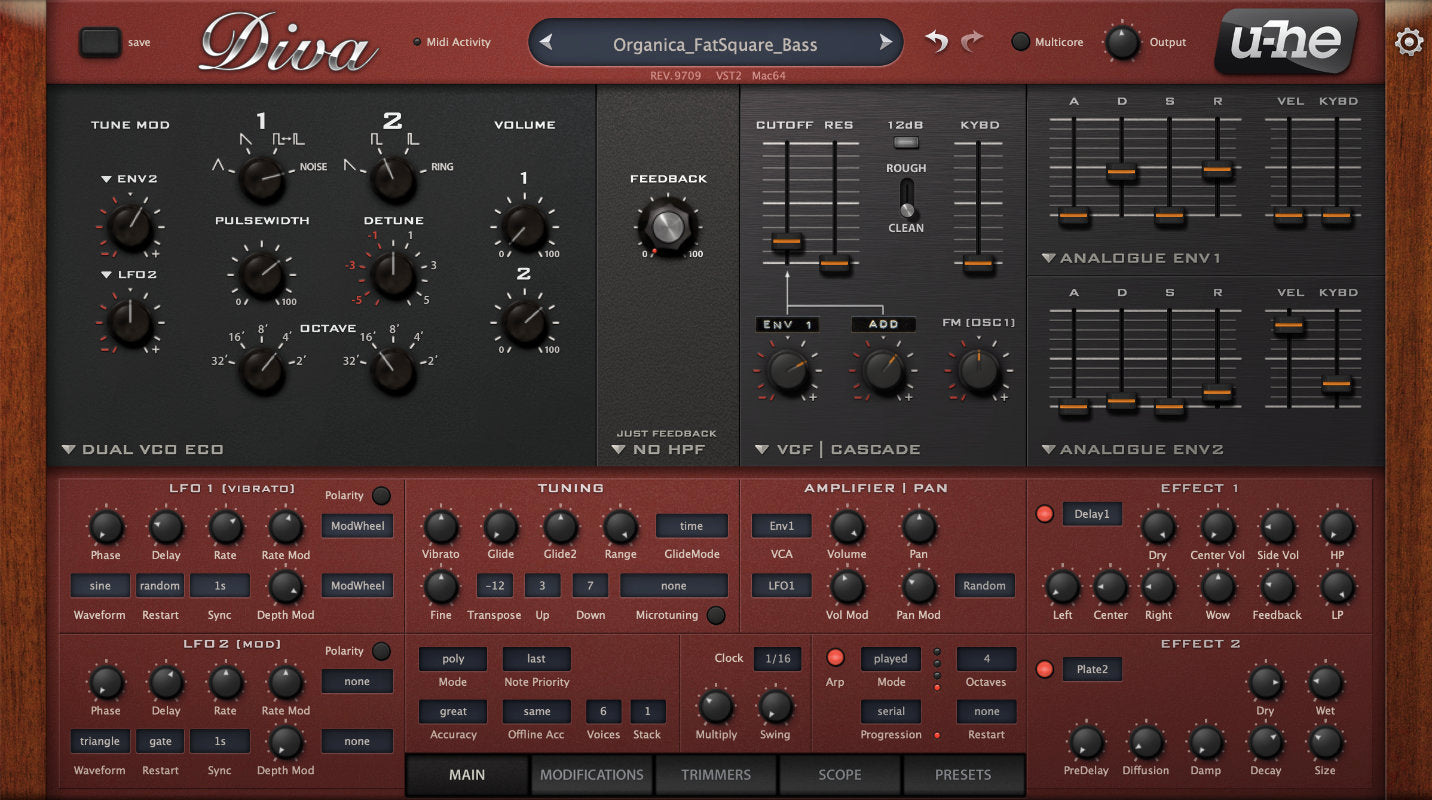1432x800 pixels.
Task: Toggle LFO 1 Polarity button
Action: tap(381, 495)
